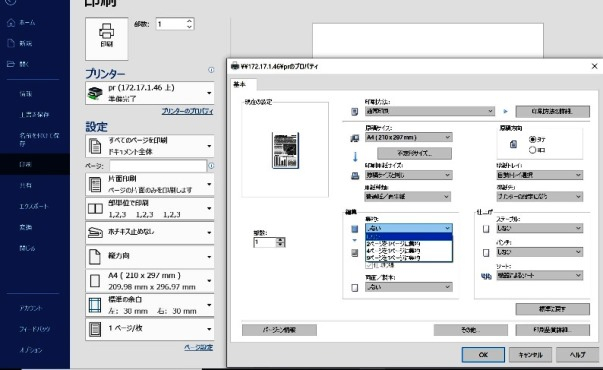This screenshot has height=370, width=603.
Task: Click the info icon beside the ページ field
Action: (x=211, y=166)
